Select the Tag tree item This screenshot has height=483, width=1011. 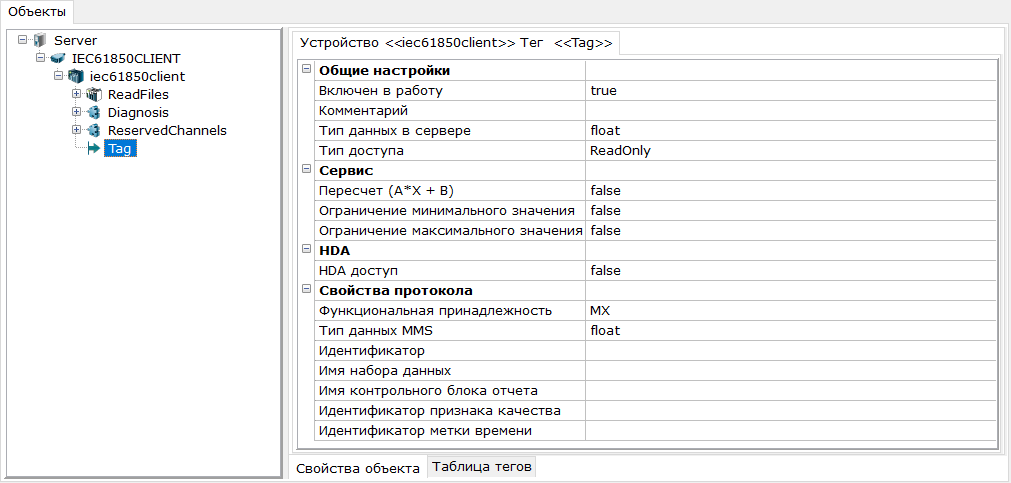pyautogui.click(x=121, y=149)
